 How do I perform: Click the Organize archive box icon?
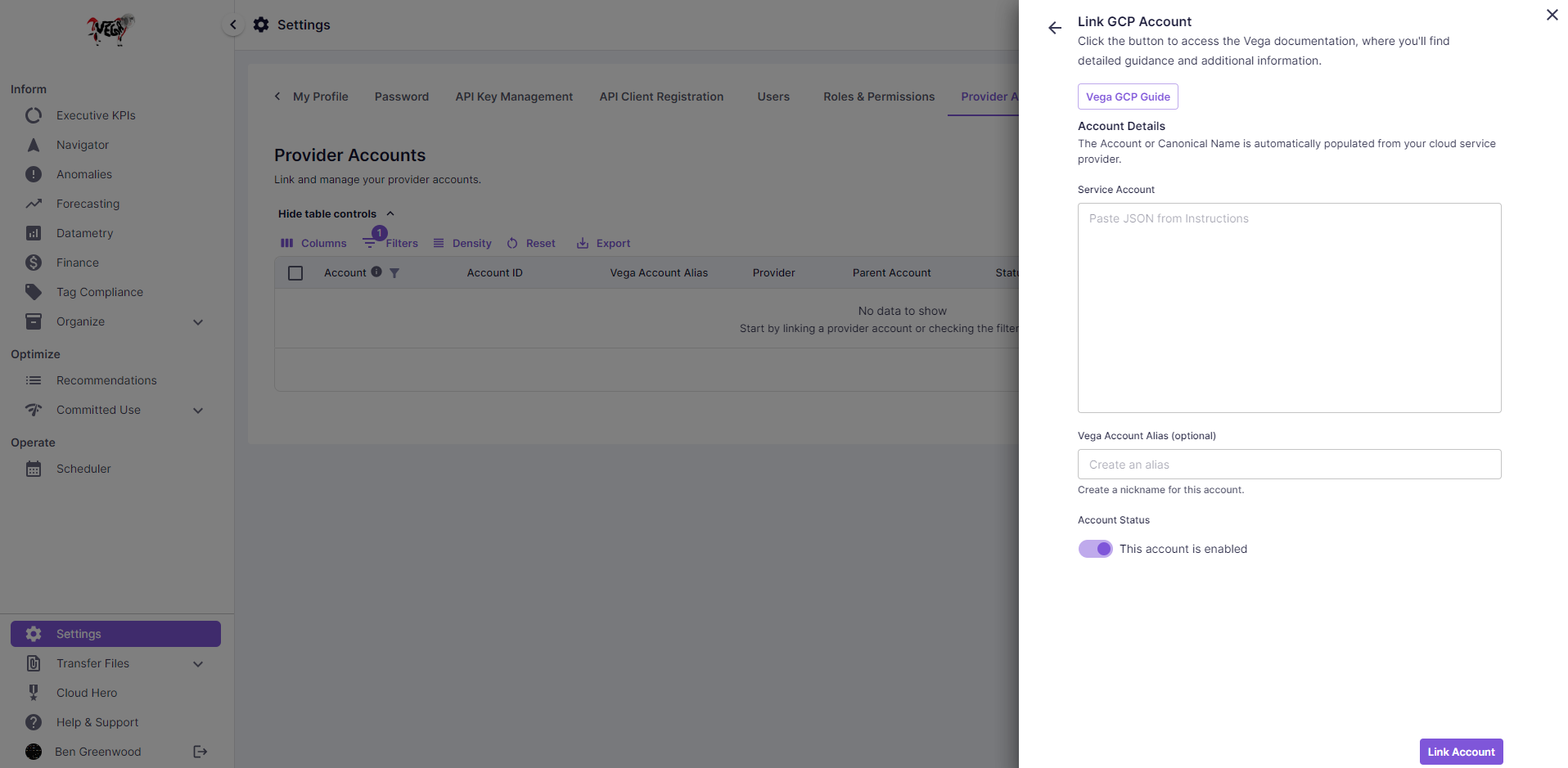click(34, 321)
